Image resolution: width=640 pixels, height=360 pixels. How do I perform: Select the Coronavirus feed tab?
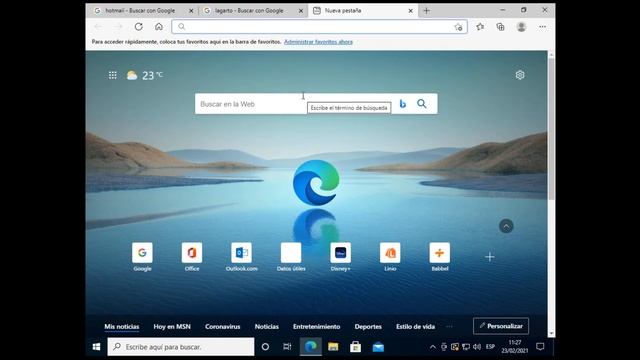click(222, 327)
